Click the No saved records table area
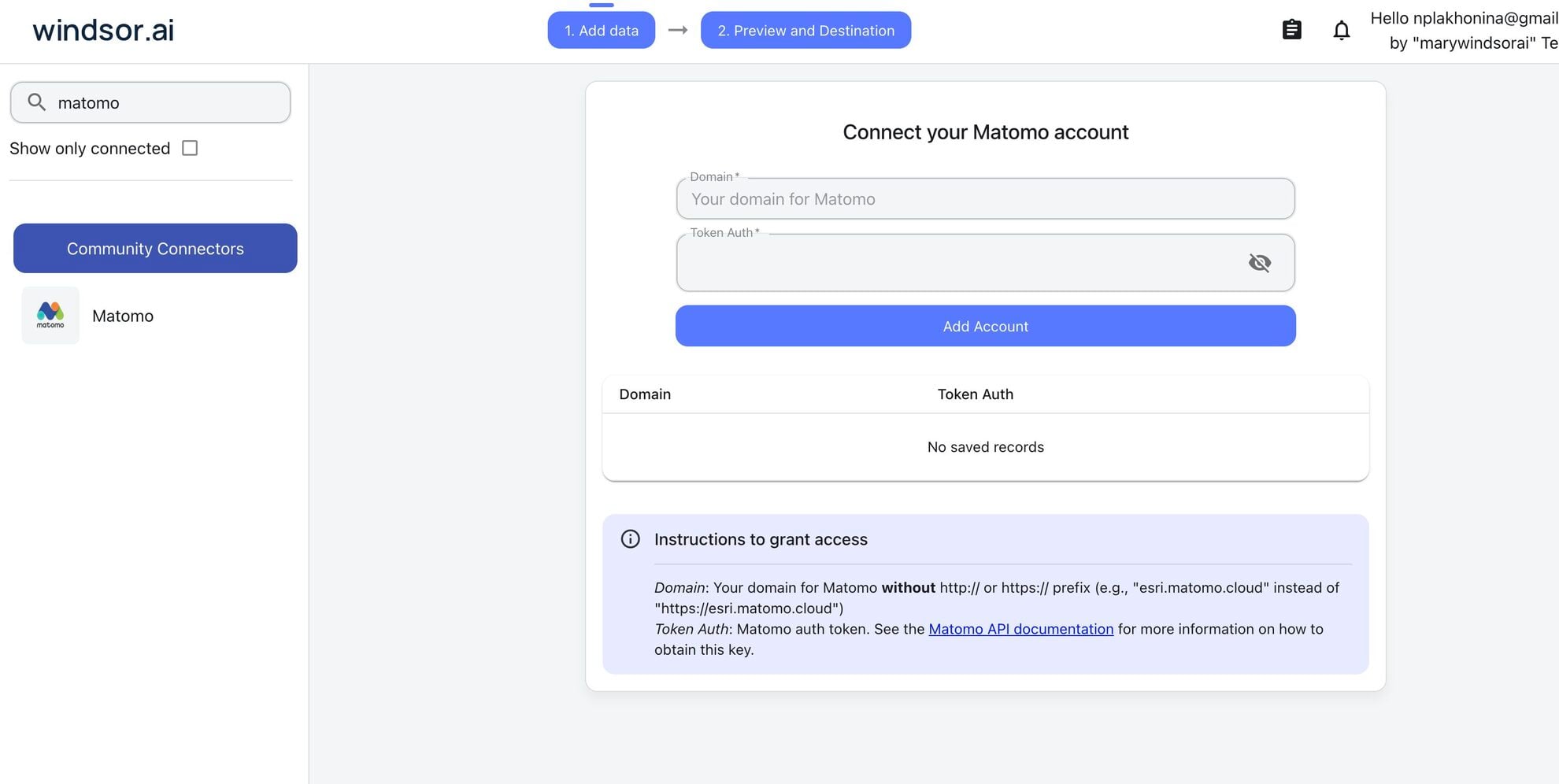Screen dimensions: 1559x784 985,446
